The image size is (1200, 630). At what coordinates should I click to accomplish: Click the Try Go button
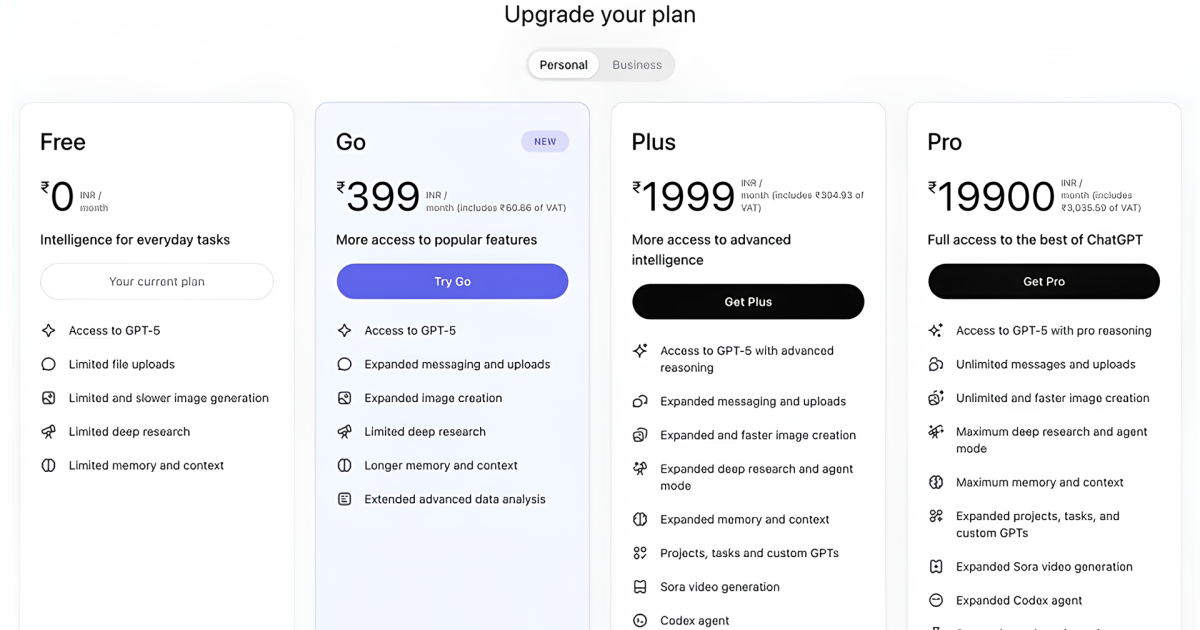click(452, 282)
